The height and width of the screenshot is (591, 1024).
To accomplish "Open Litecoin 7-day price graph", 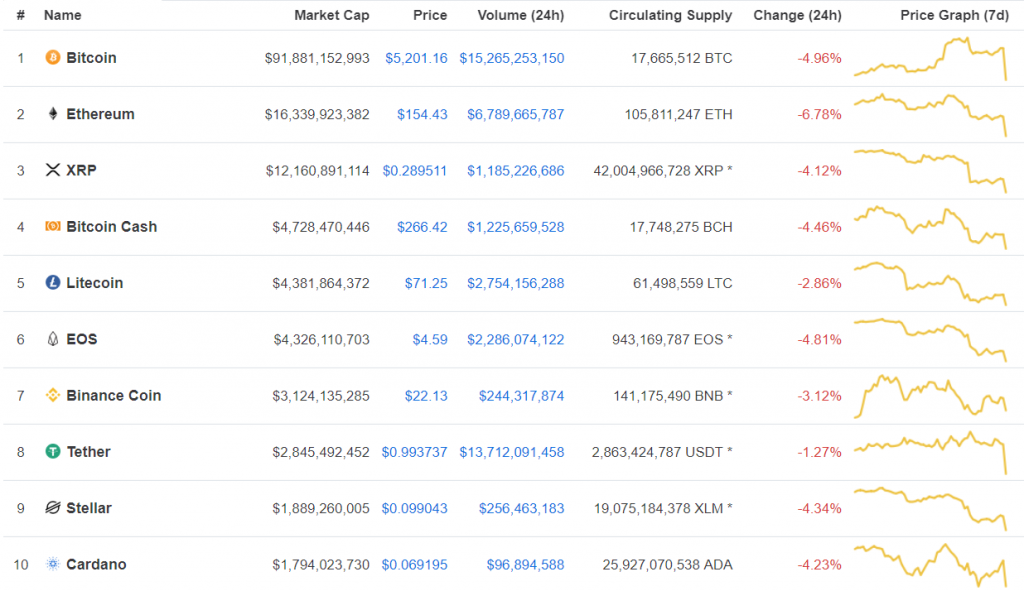I will (931, 283).
